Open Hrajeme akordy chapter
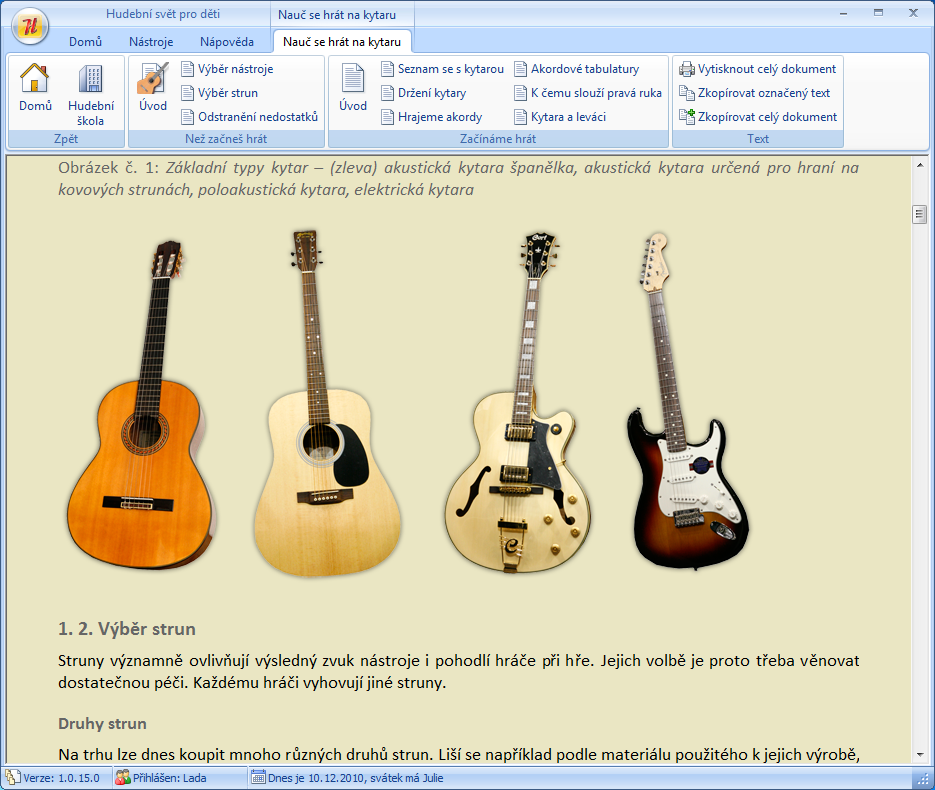935x790 pixels. 432,117
